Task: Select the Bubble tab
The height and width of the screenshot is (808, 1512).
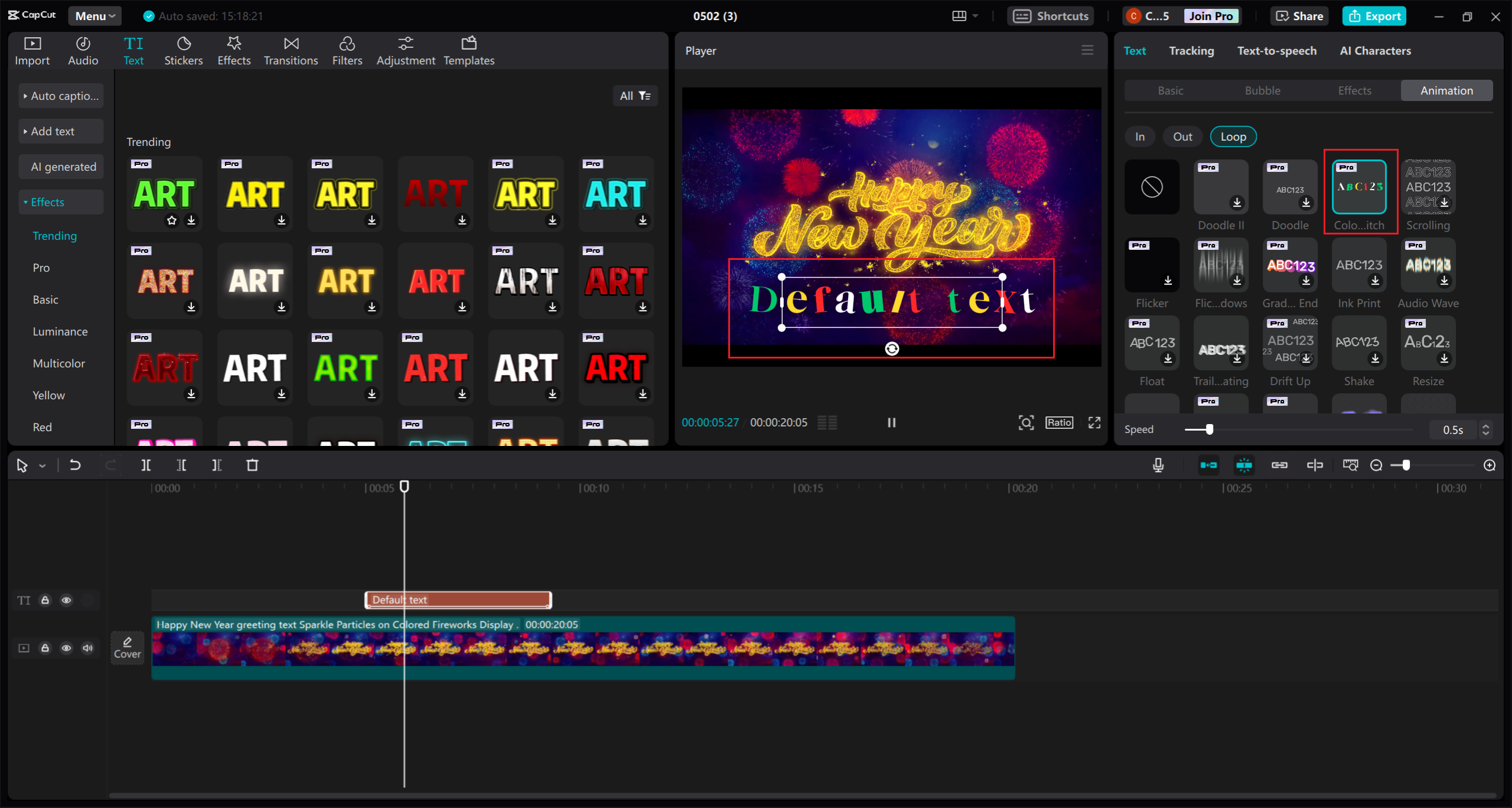Action: pos(1263,90)
